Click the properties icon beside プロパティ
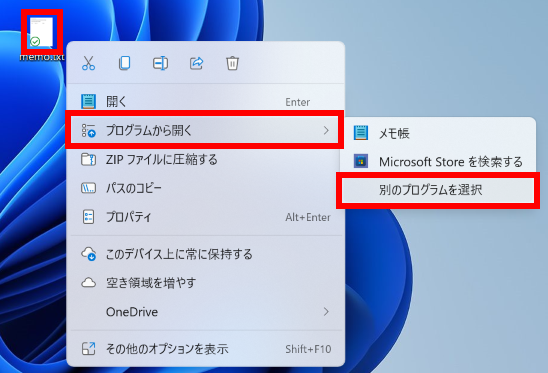Image resolution: width=548 pixels, height=373 pixels. (88, 217)
